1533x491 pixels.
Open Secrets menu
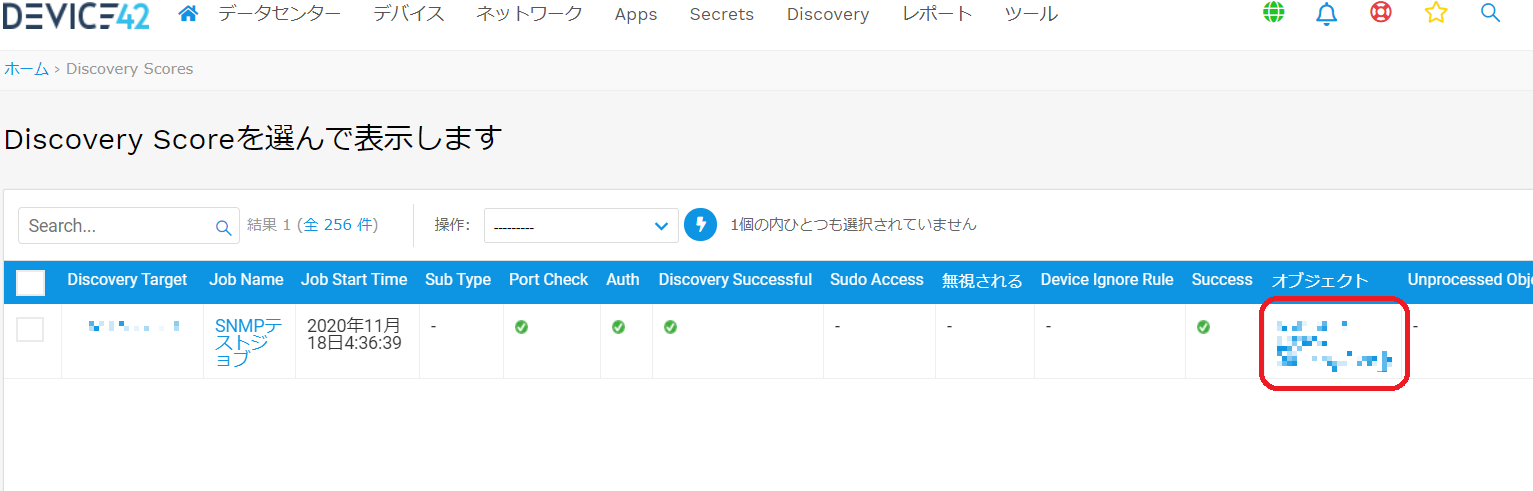722,14
